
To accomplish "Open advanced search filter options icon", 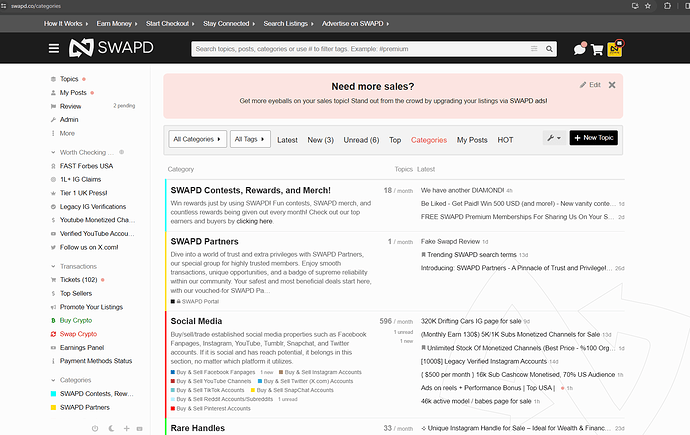I will pyautogui.click(x=534, y=49).
